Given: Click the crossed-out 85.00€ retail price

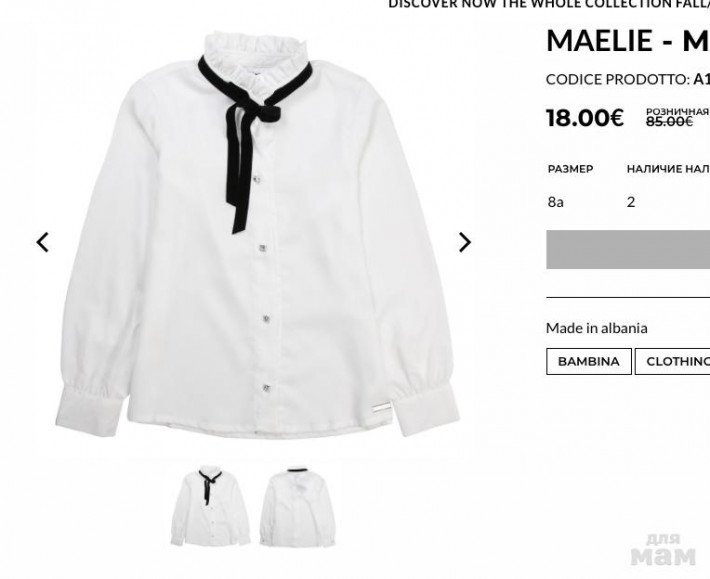Looking at the screenshot, I should pos(669,121).
